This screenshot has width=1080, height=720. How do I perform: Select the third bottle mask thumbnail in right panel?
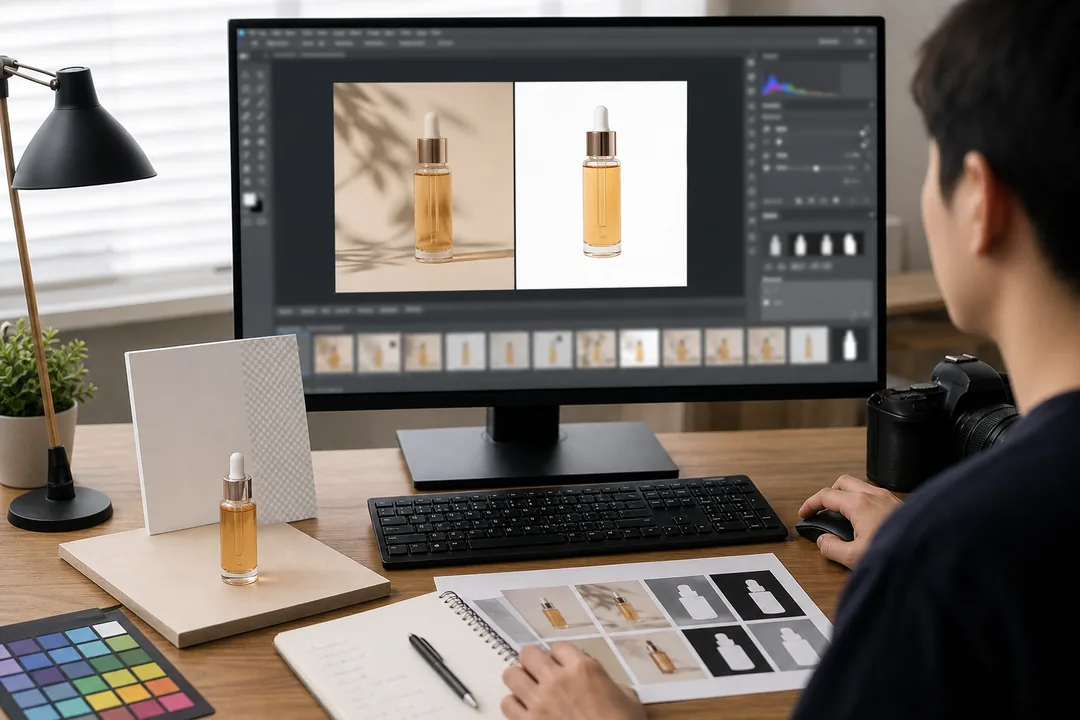[826, 245]
